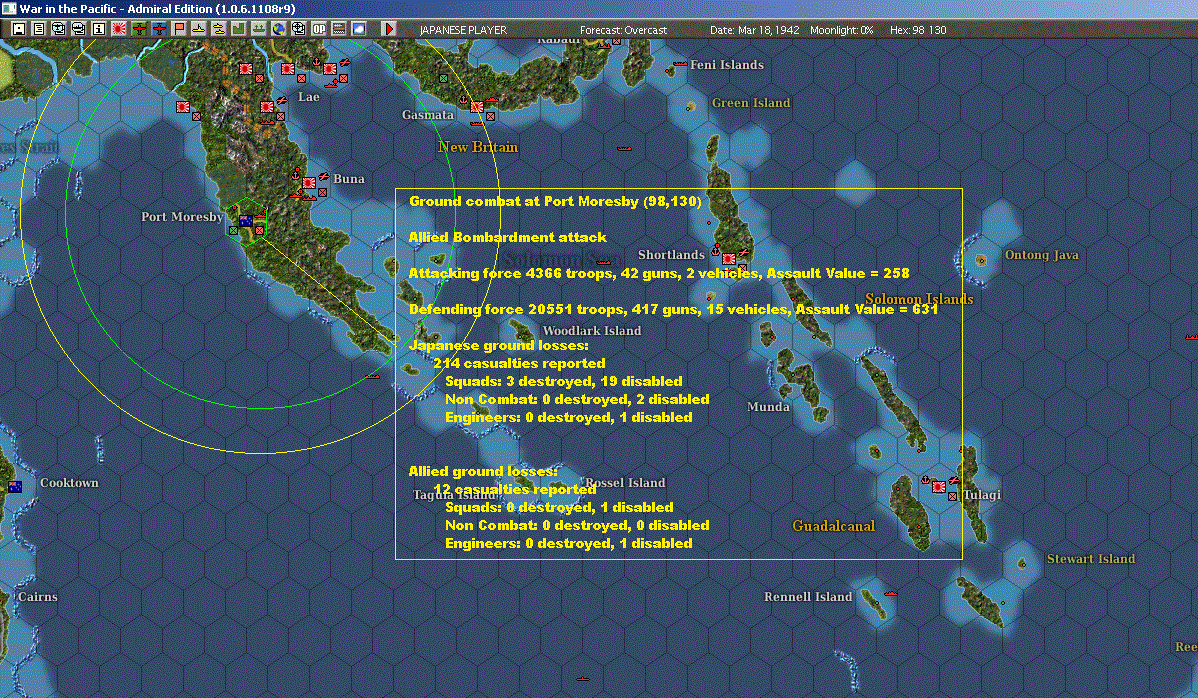Click the anchor port icon near Buna
The height and width of the screenshot is (698, 1198).
pos(296,176)
